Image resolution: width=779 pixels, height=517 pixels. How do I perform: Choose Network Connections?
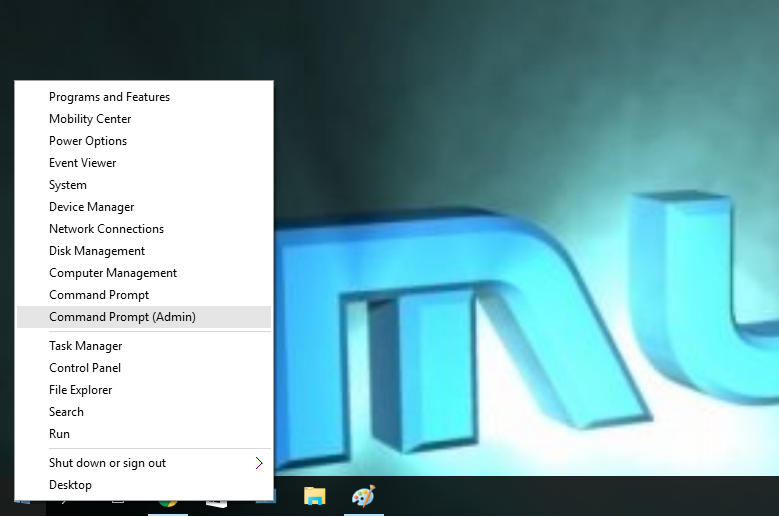pyautogui.click(x=106, y=229)
